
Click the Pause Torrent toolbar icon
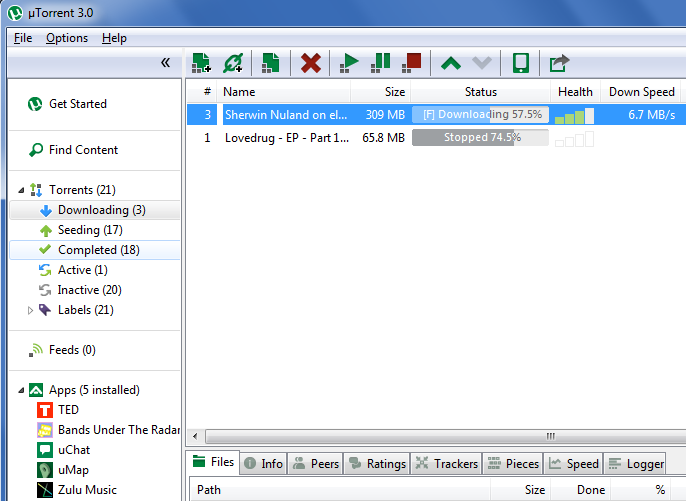(x=380, y=63)
